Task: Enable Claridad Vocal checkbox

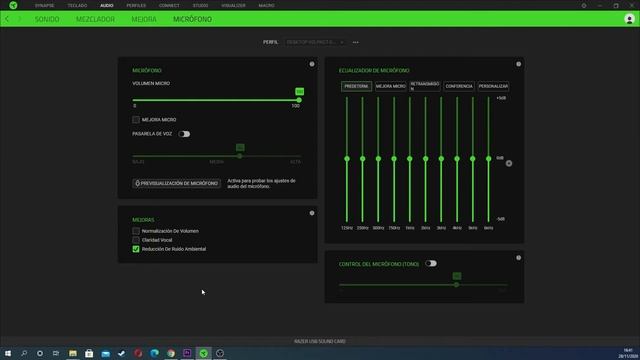Action: [136, 240]
